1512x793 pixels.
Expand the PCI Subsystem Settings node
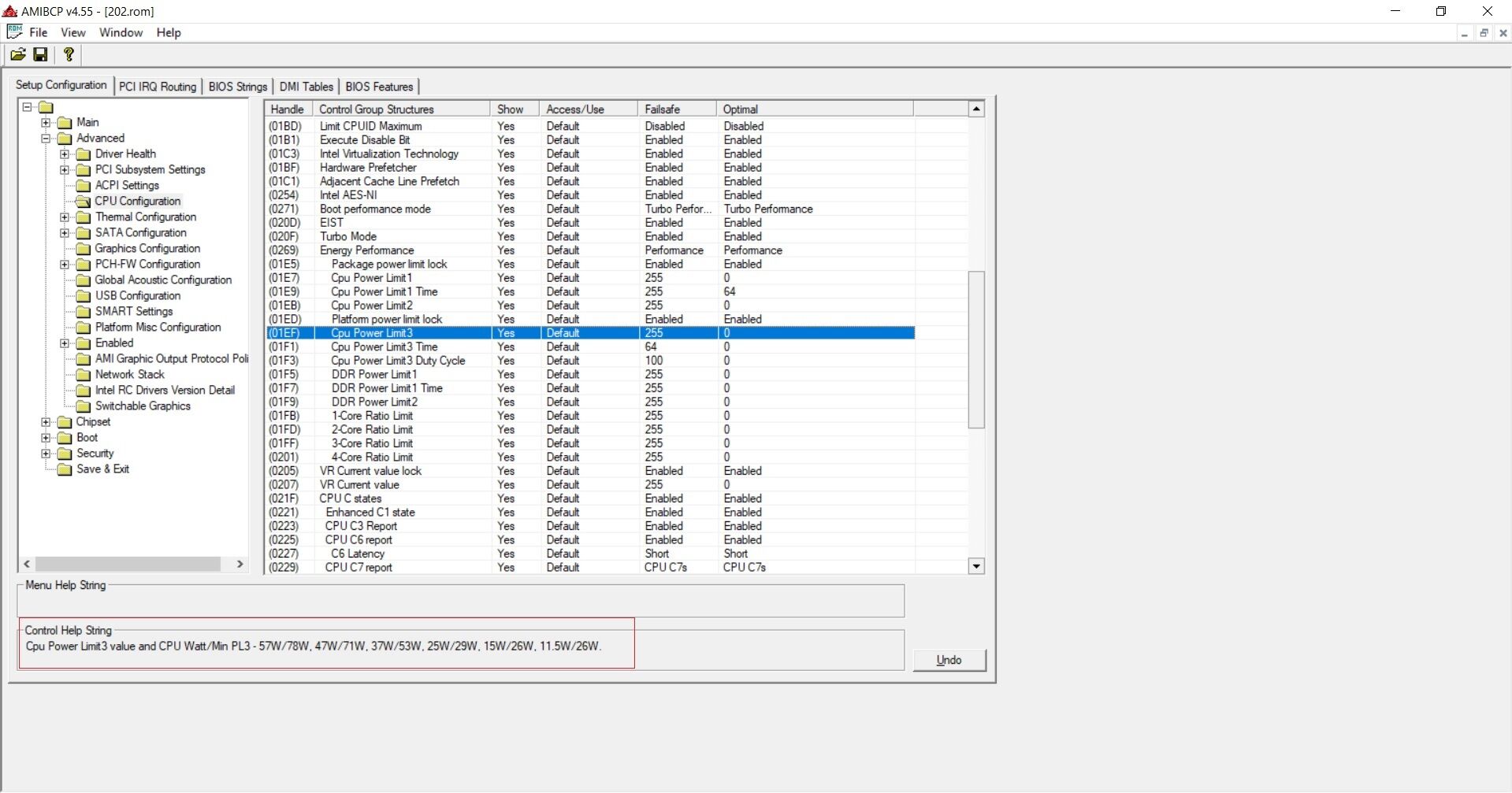(65, 169)
